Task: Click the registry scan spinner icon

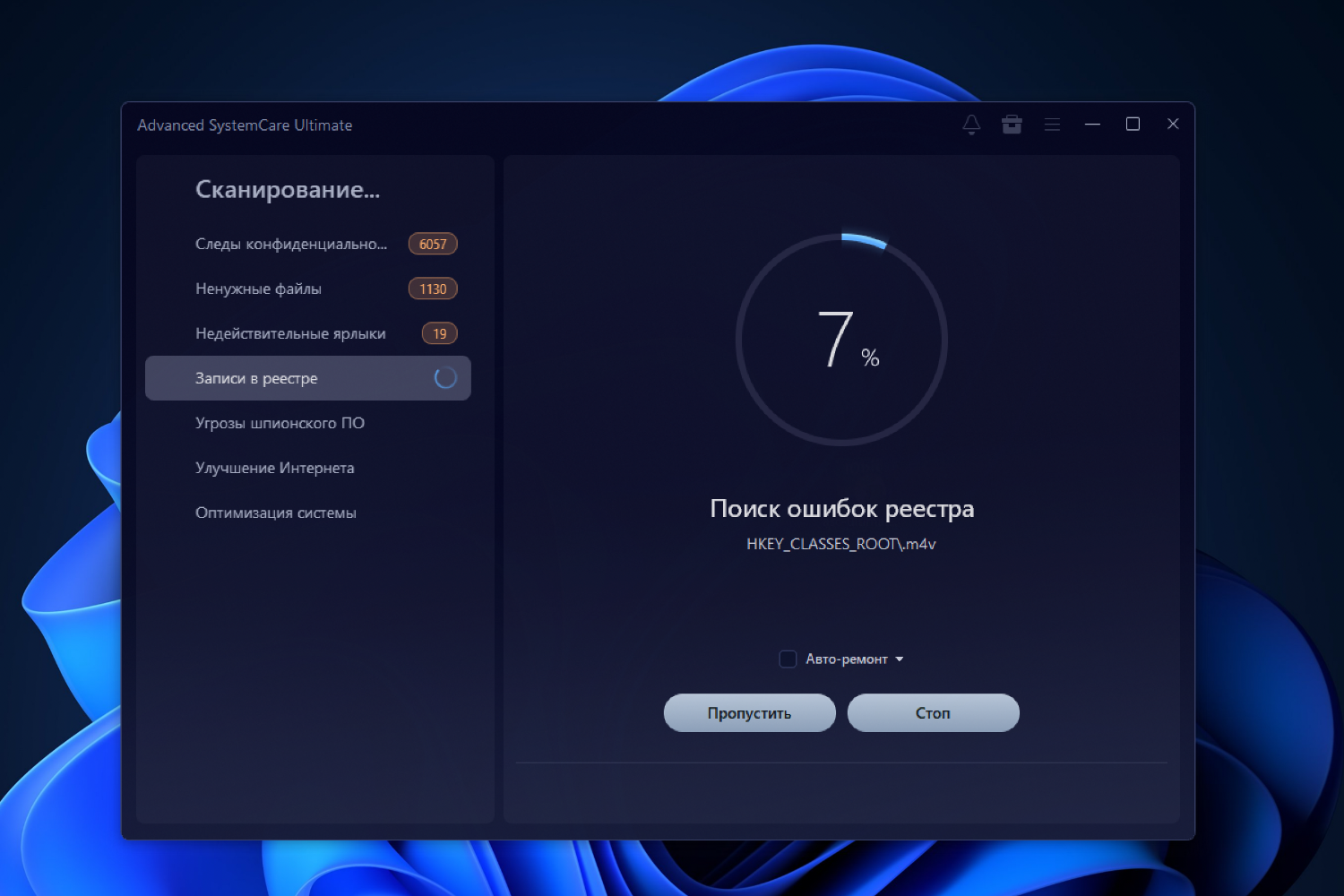Action: [x=445, y=378]
